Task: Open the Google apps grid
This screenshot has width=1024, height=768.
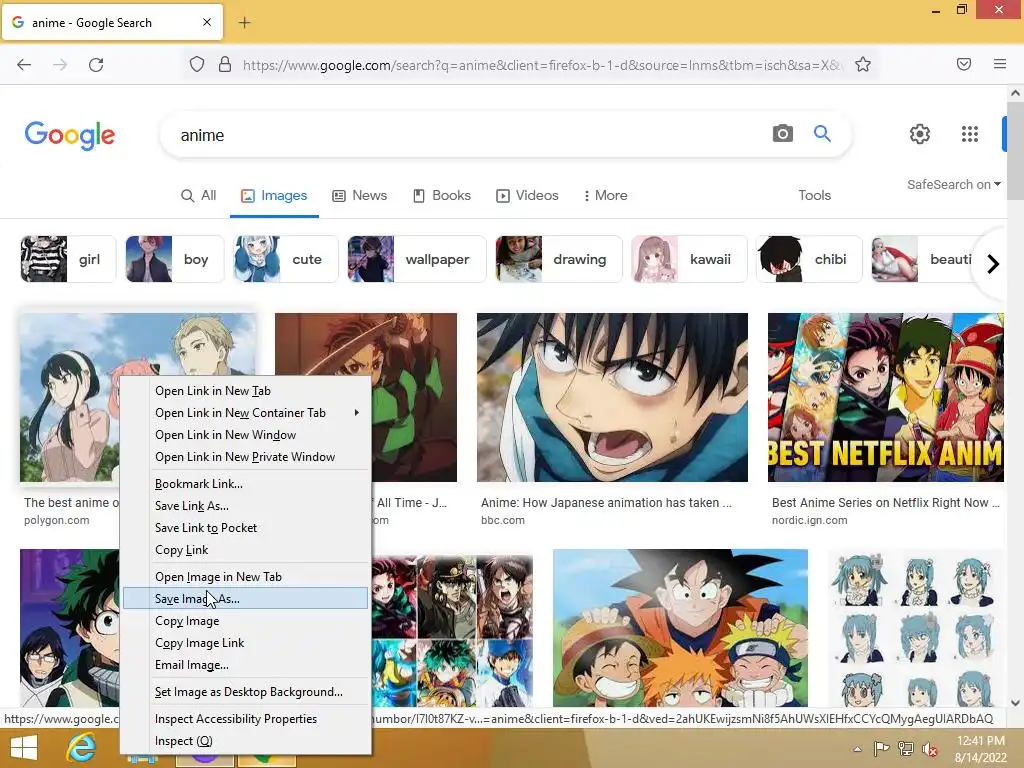Action: [970, 134]
